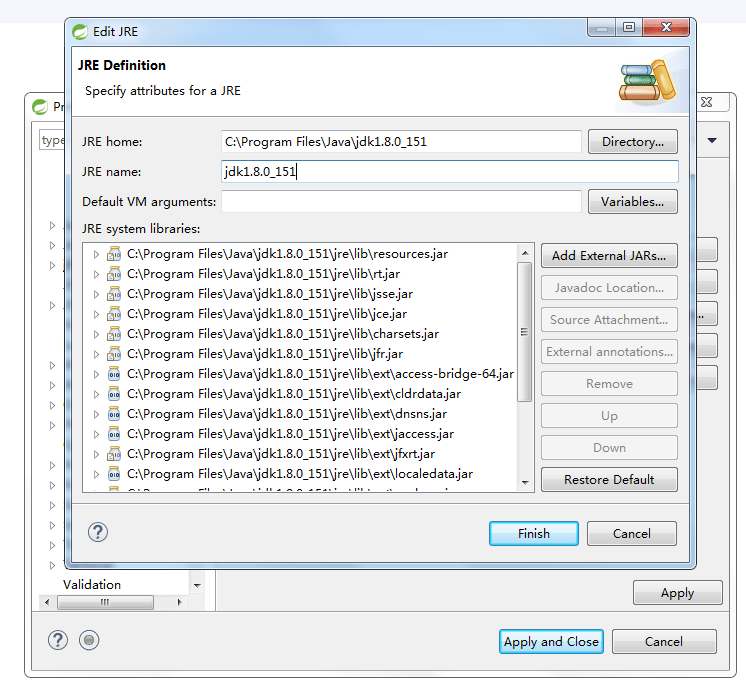Maximize the Edit JRE dialog
The height and width of the screenshot is (693, 746).
[x=629, y=28]
